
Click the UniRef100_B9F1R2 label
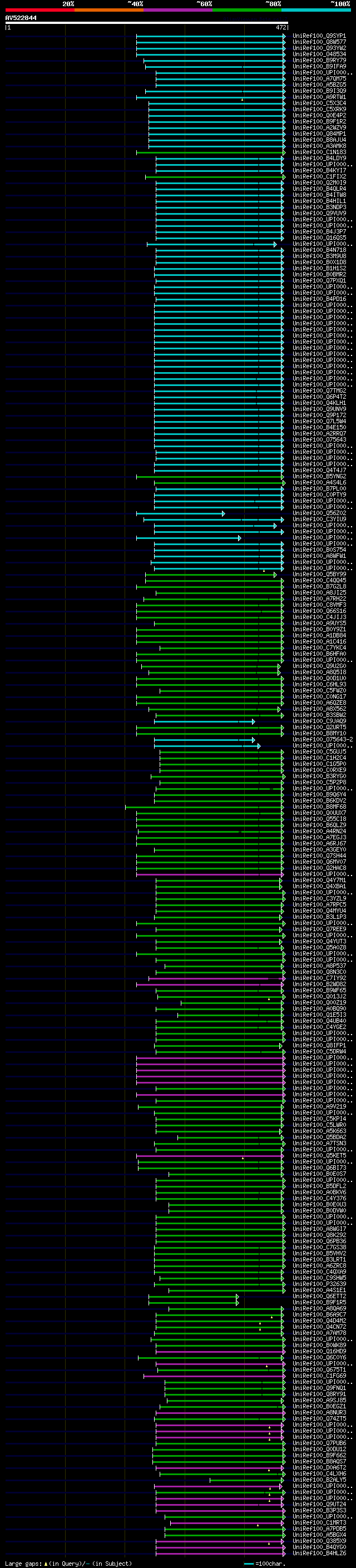(x=319, y=121)
